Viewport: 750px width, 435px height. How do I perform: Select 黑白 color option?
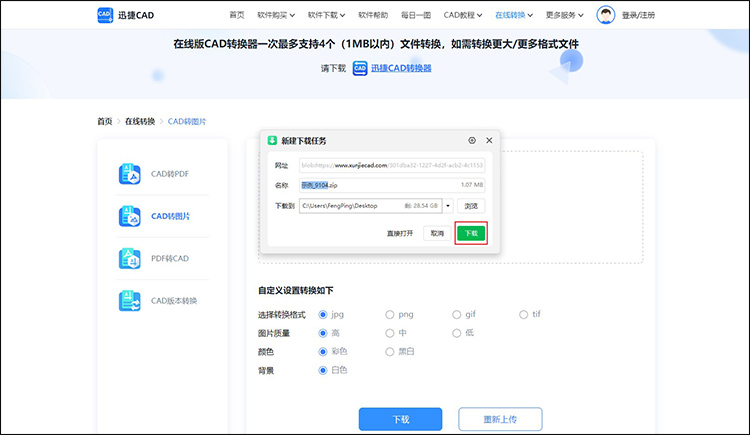point(390,352)
